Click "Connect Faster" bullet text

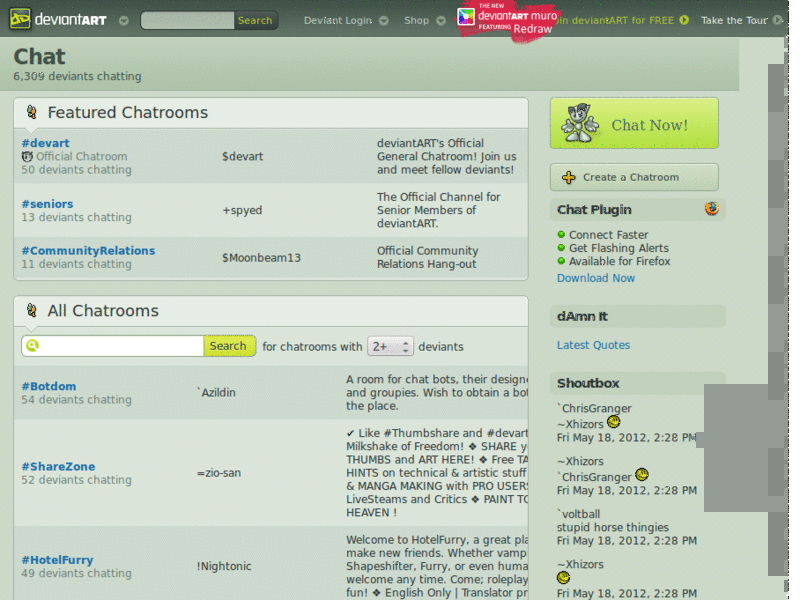point(609,235)
